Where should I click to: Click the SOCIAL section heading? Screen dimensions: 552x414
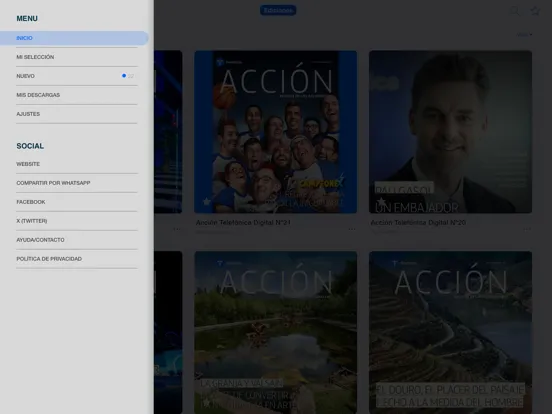(x=30, y=146)
